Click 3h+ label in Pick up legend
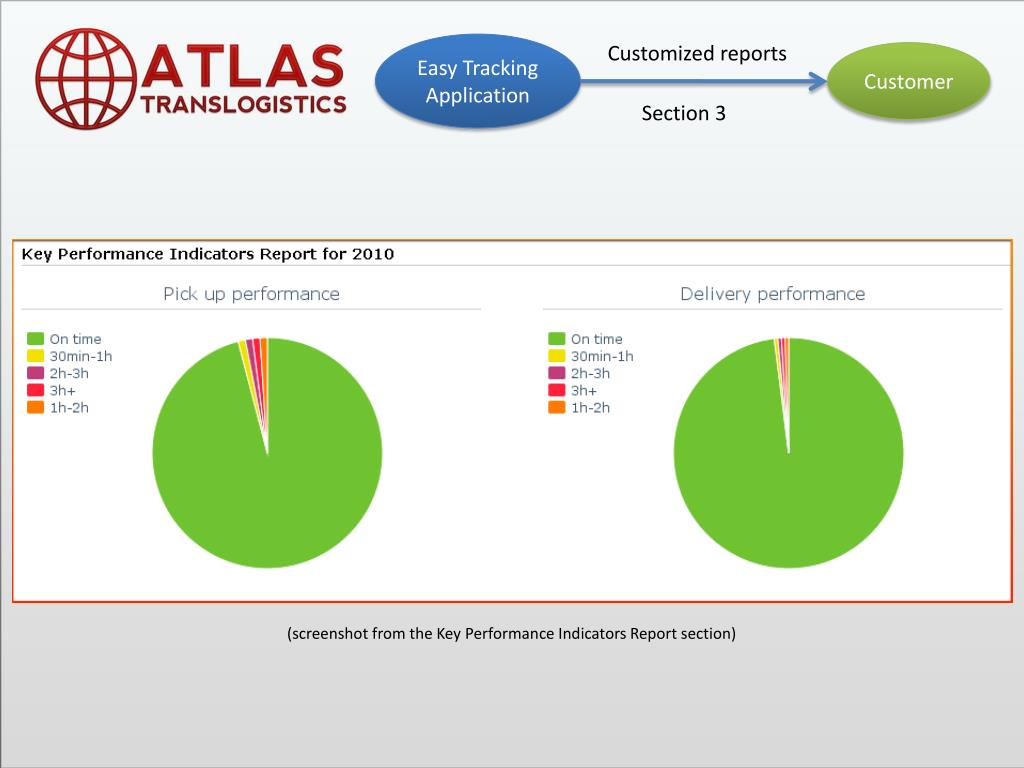The width and height of the screenshot is (1024, 768). pyautogui.click(x=63, y=391)
